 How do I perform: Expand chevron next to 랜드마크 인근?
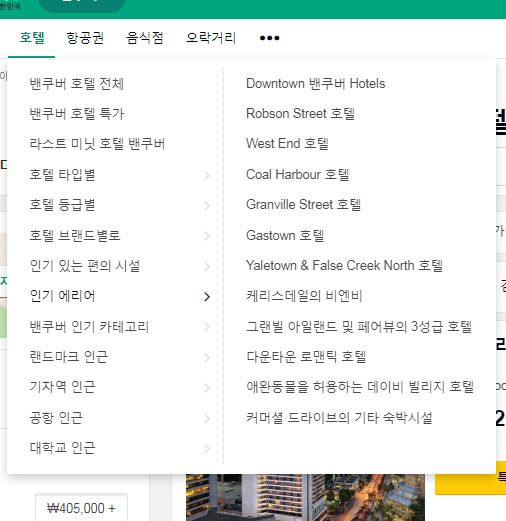click(x=207, y=358)
